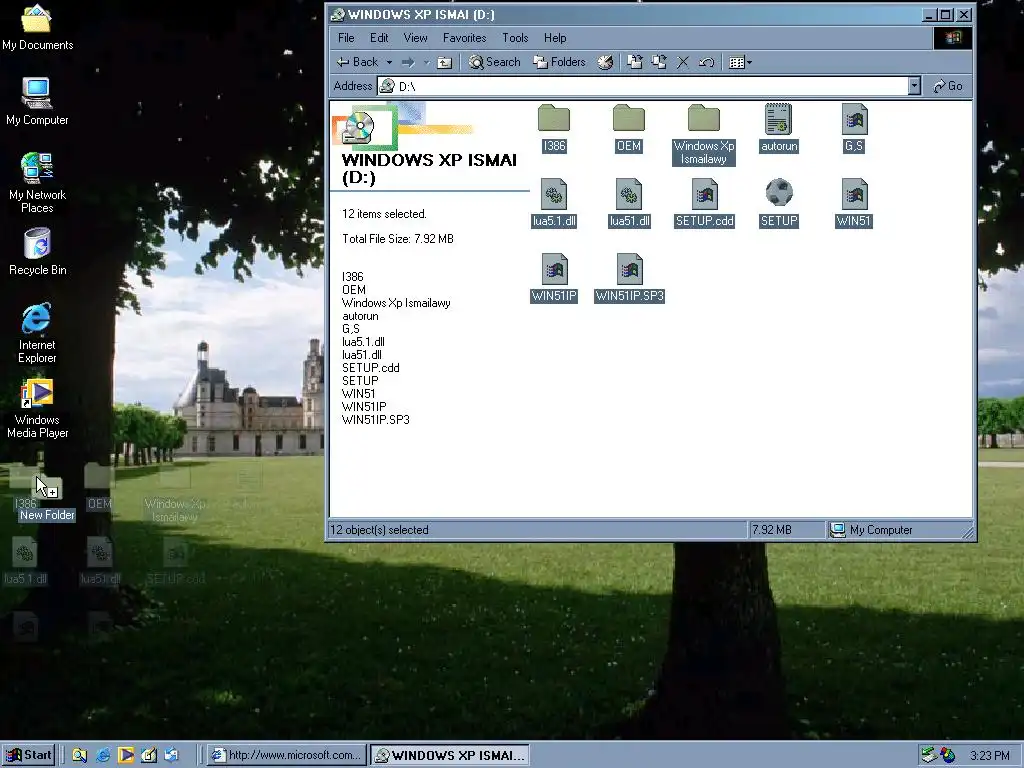
Task: Open the History toolbar icon
Action: [x=605, y=63]
